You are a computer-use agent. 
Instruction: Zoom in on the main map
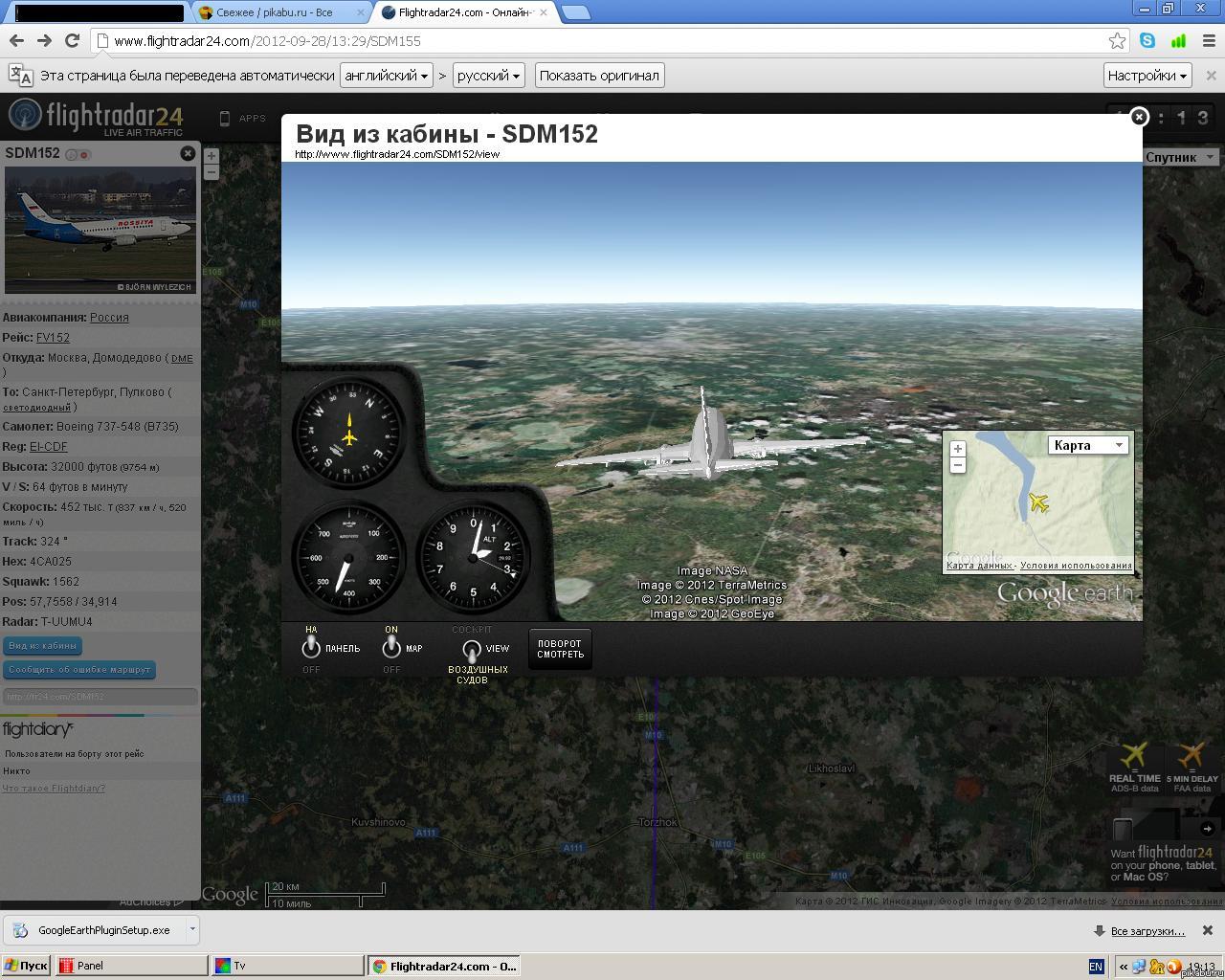212,156
